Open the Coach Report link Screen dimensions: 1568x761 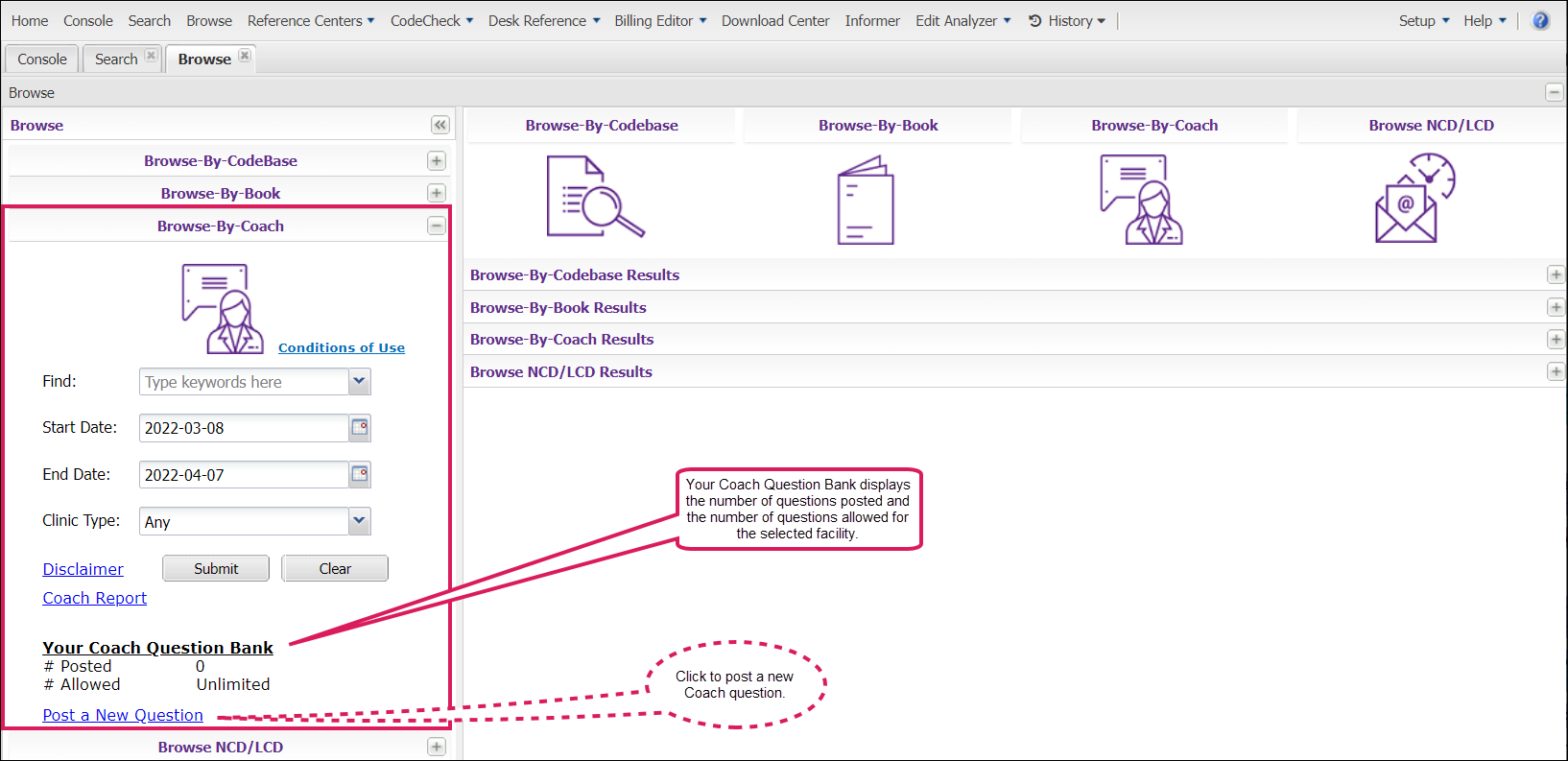tap(95, 598)
